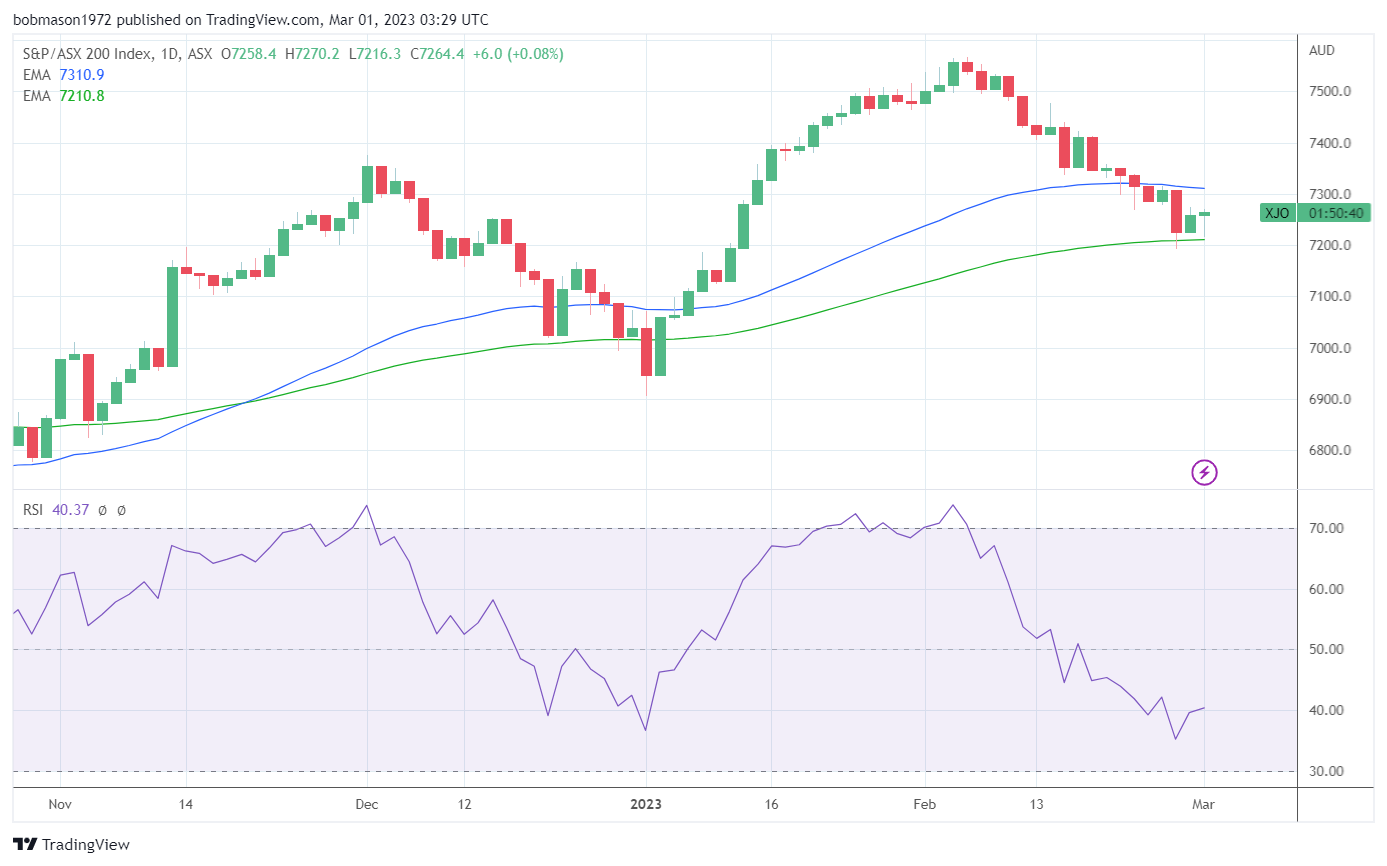Click the green EMA 7210.8 legend
Image resolution: width=1387 pixels, height=866 pixels.
(63, 96)
